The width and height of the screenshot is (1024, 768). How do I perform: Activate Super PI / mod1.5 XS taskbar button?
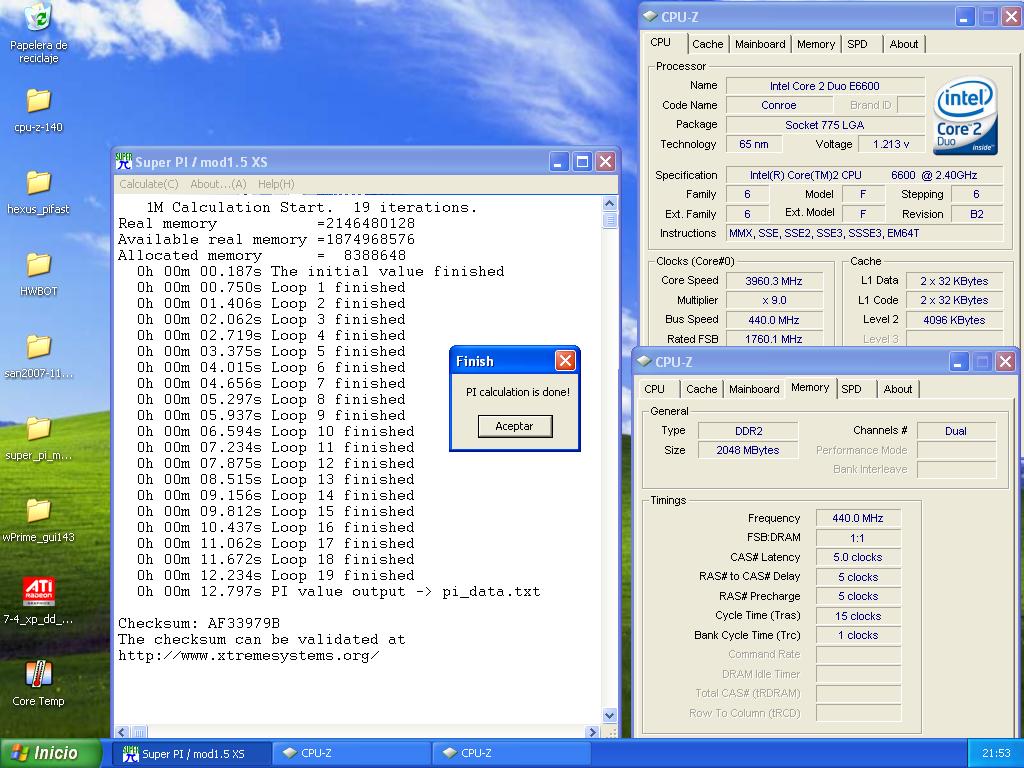coord(194,754)
